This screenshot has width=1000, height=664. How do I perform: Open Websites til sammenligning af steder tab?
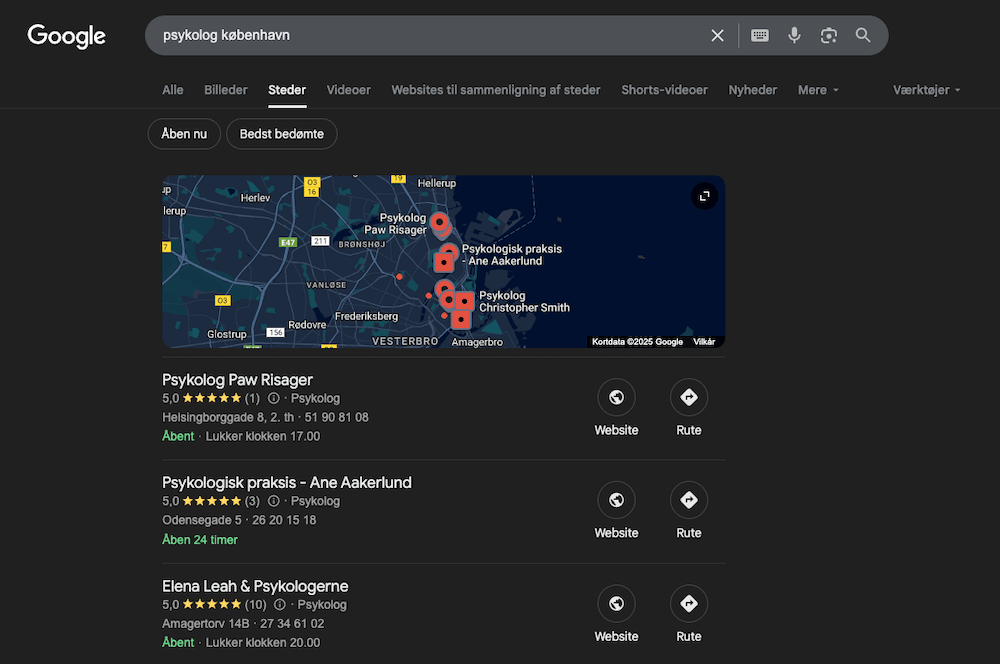496,90
